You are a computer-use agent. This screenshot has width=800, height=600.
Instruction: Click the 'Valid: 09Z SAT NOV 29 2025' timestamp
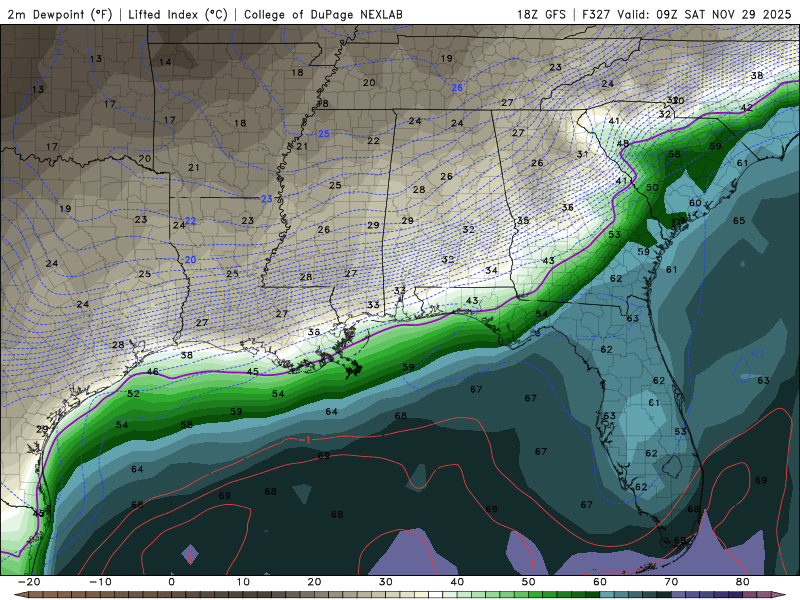[x=704, y=14]
